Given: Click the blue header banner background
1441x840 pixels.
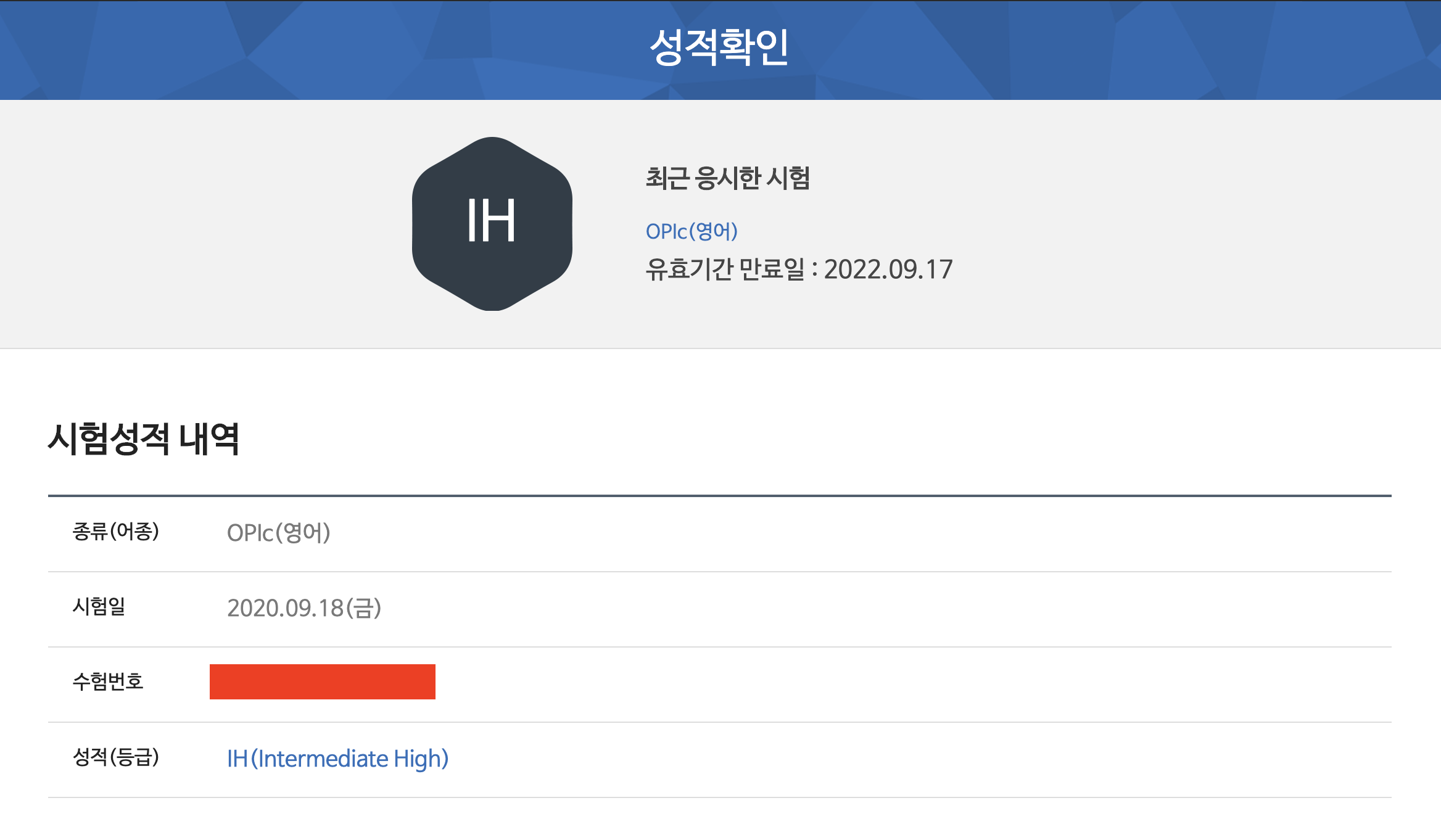Looking at the screenshot, I should point(247,46).
